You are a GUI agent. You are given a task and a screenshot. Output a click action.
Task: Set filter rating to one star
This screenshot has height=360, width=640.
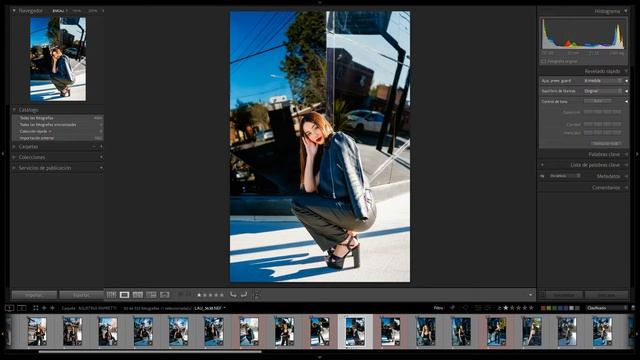pos(506,308)
